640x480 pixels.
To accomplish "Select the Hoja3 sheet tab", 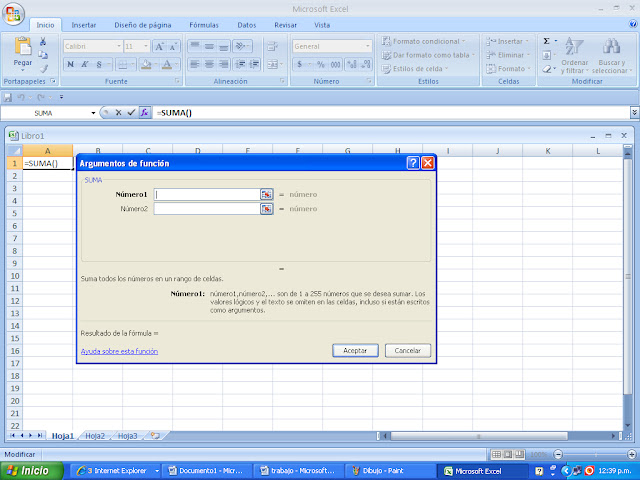I will pyautogui.click(x=127, y=436).
